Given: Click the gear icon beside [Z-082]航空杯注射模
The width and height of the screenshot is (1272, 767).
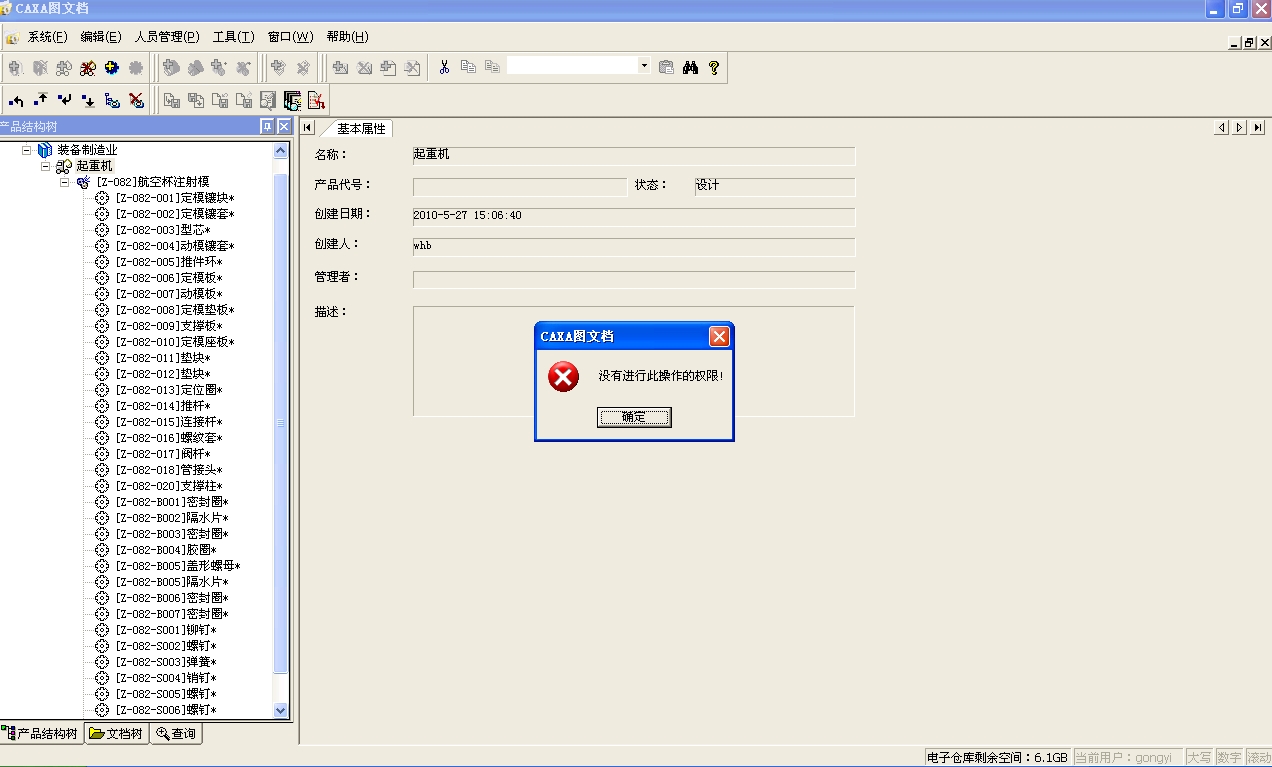Looking at the screenshot, I should pos(83,182).
